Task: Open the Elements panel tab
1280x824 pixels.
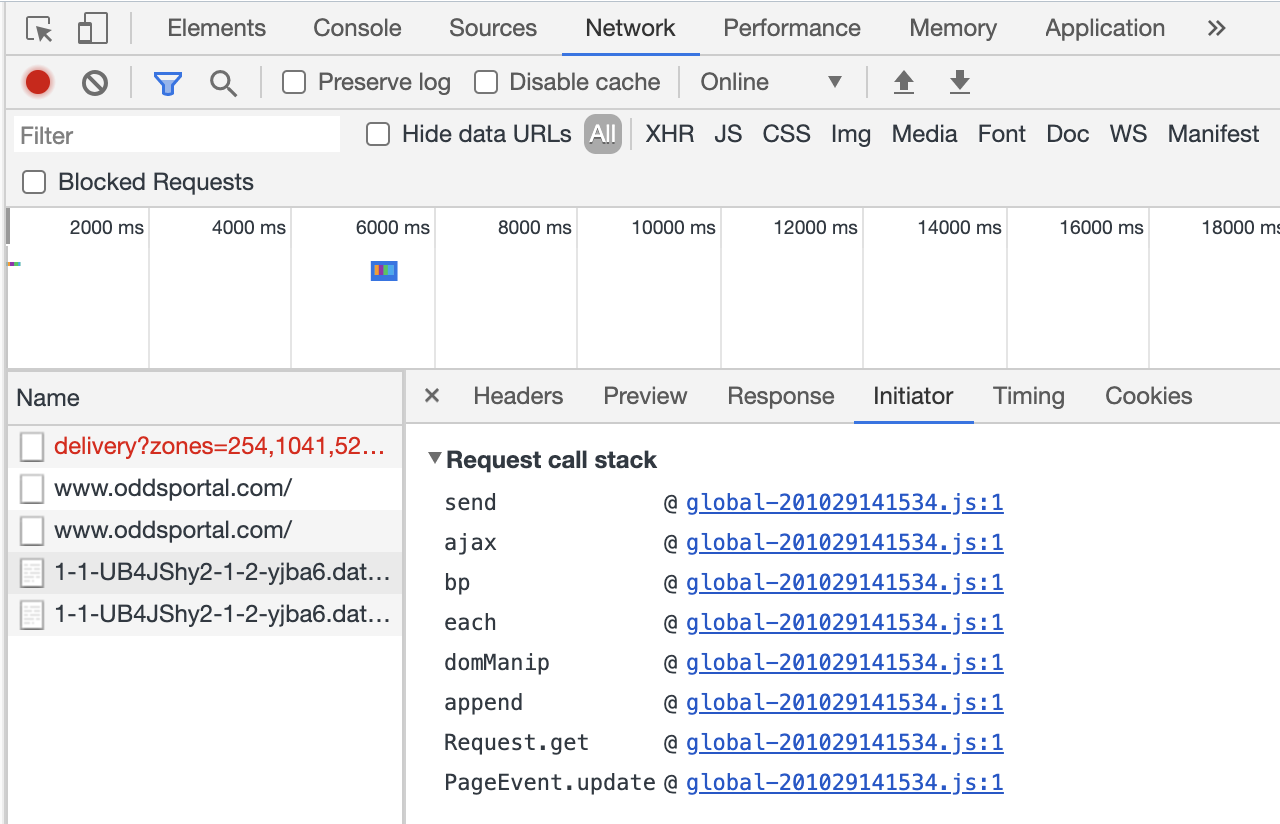Action: 217,28
